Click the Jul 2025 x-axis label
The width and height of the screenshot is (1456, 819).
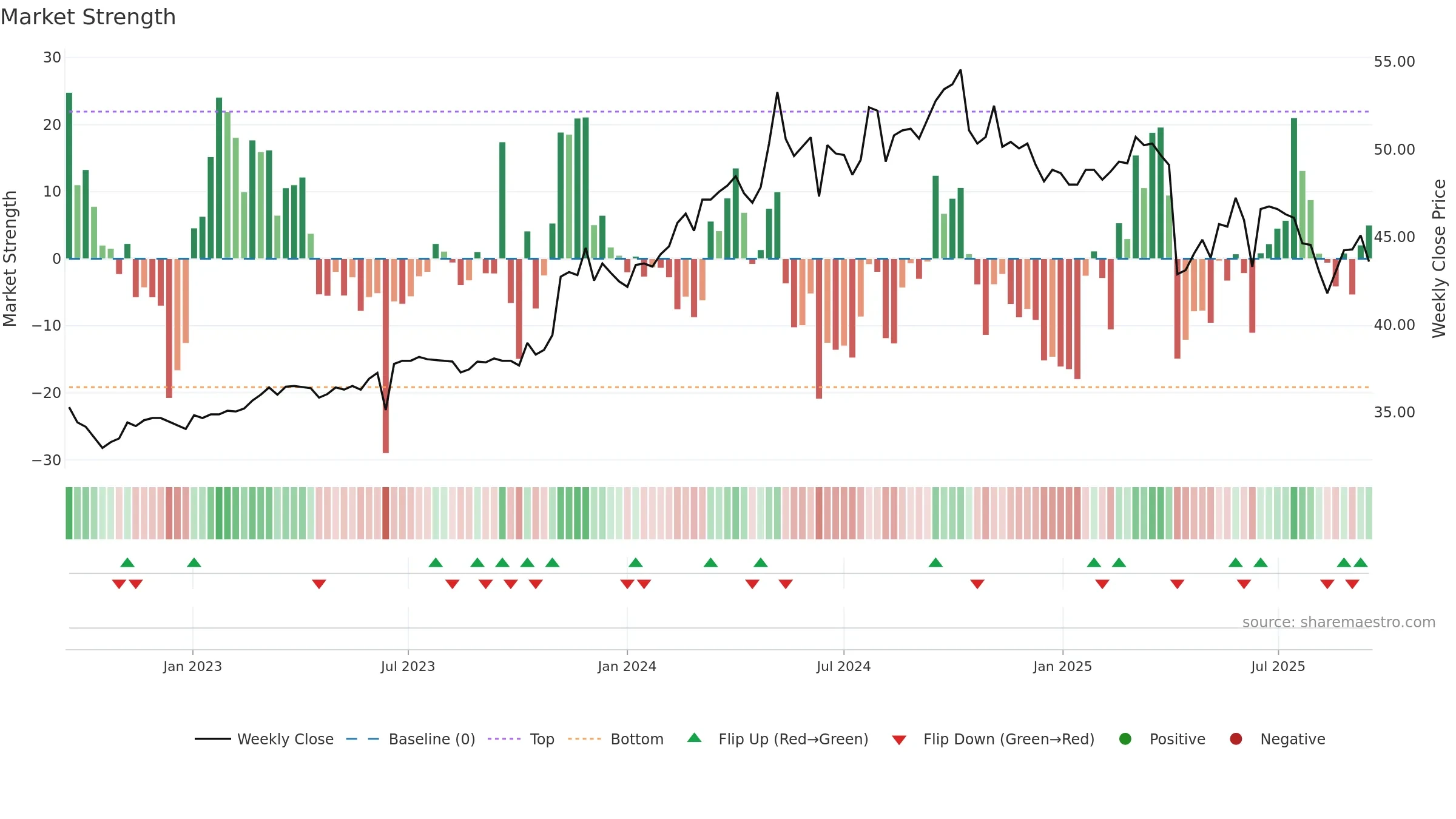[1278, 666]
